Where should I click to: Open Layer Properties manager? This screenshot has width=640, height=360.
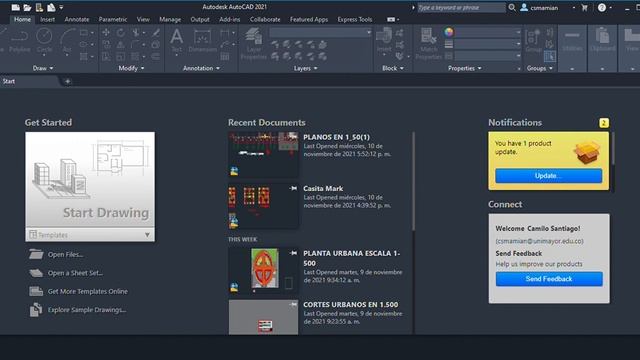(253, 44)
